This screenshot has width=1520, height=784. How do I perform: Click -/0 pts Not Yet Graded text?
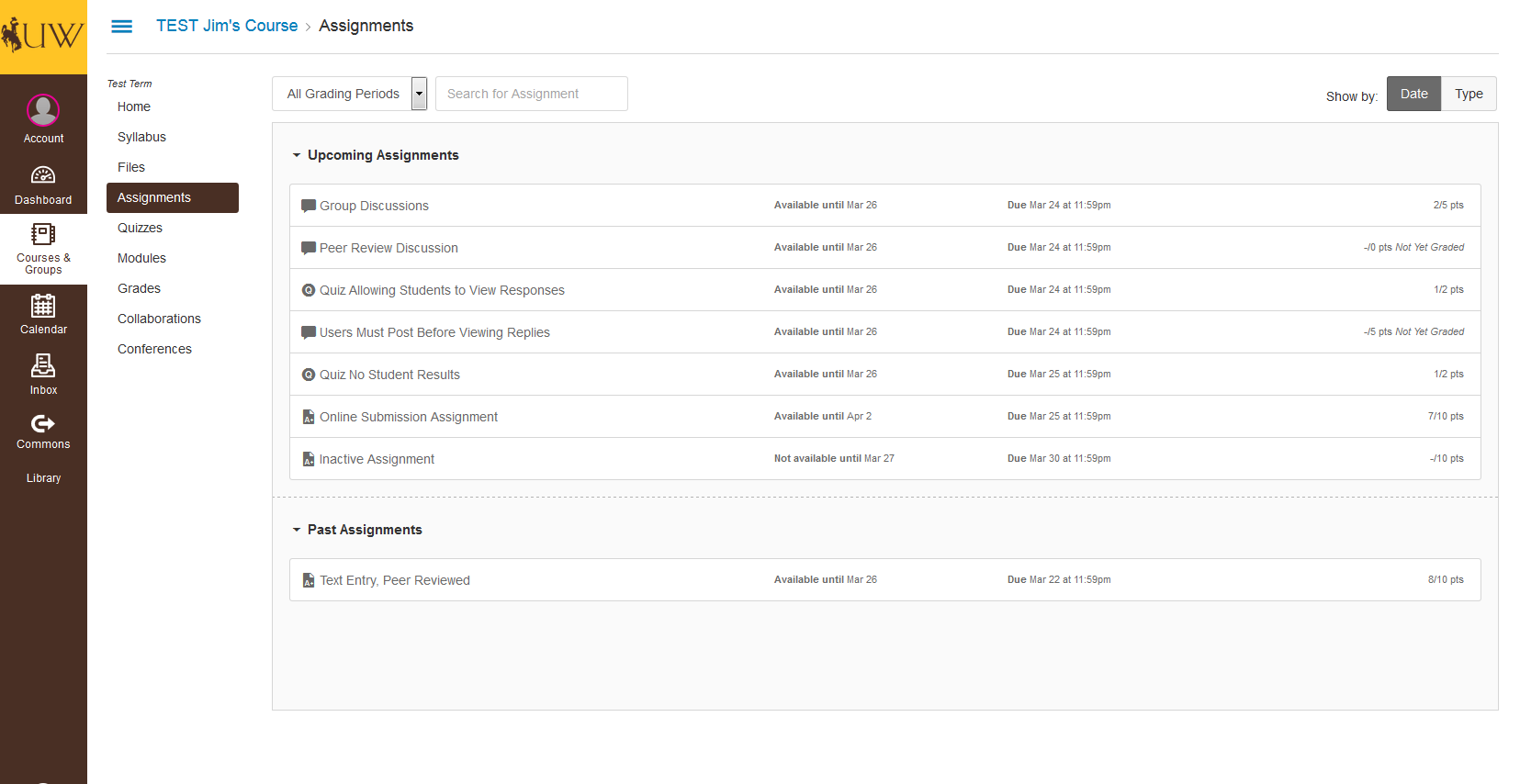(1413, 248)
